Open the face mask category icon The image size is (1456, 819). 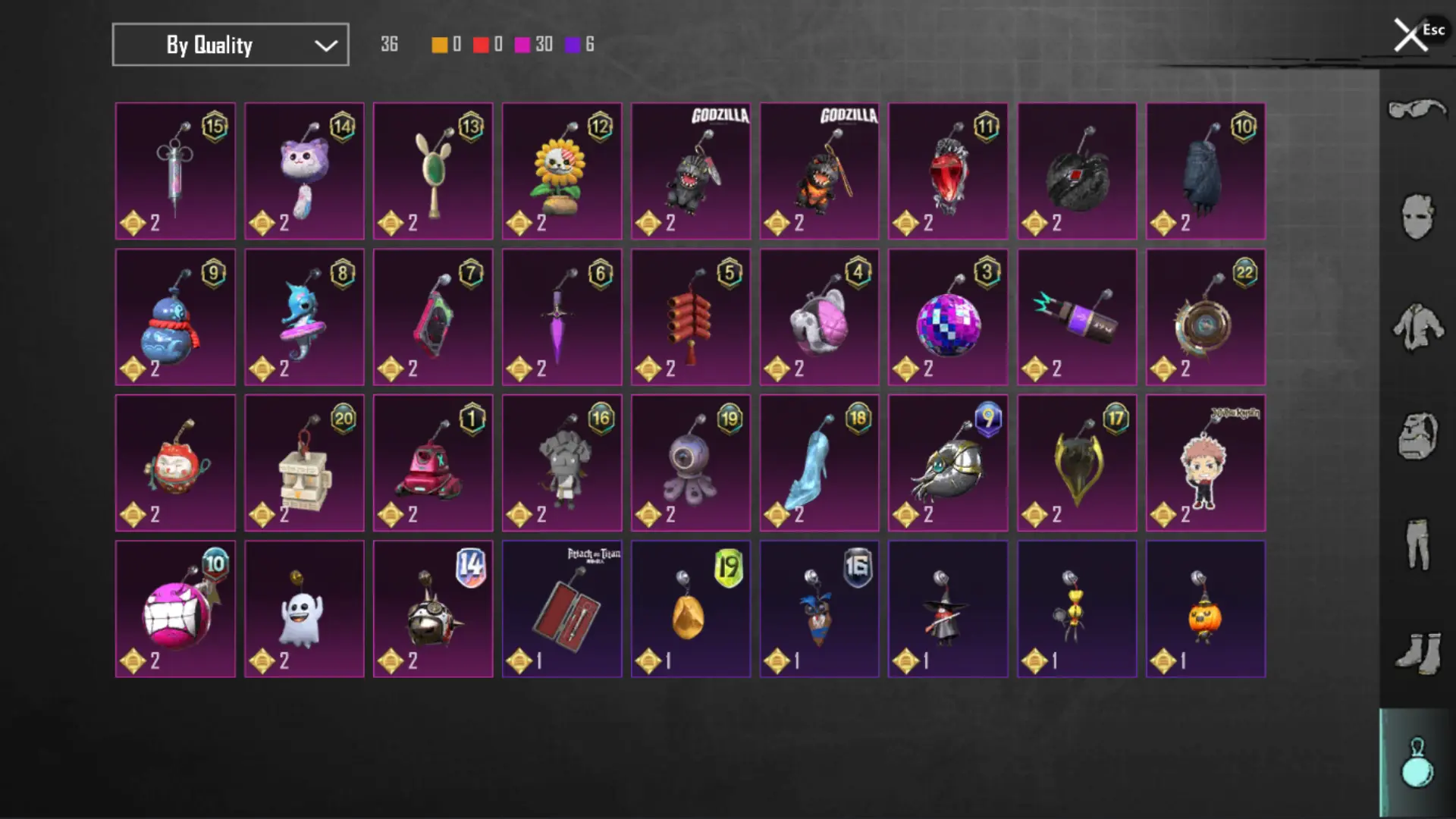coord(1417,217)
